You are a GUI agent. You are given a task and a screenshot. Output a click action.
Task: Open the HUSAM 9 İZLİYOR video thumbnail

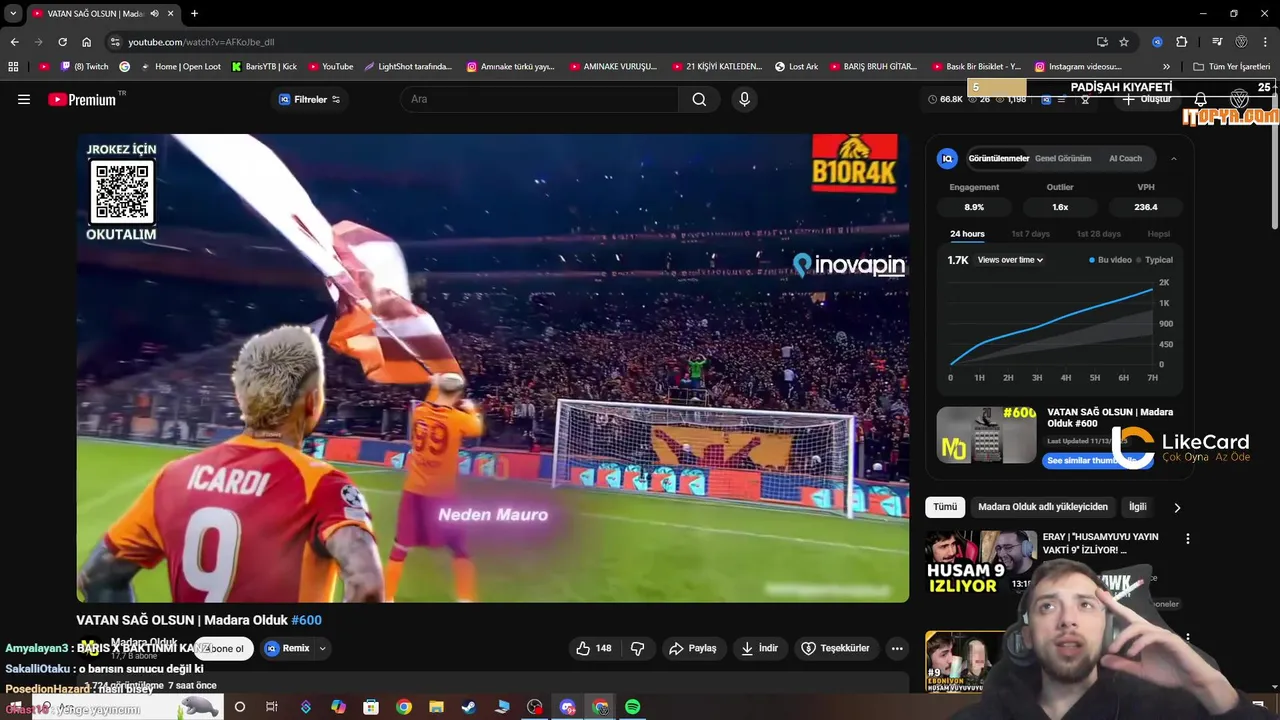[980, 562]
